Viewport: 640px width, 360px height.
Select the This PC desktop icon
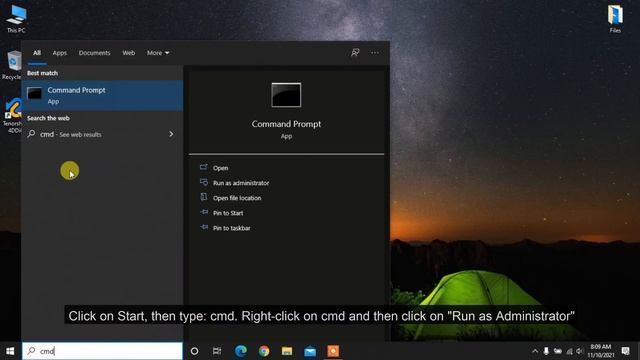coord(16,18)
